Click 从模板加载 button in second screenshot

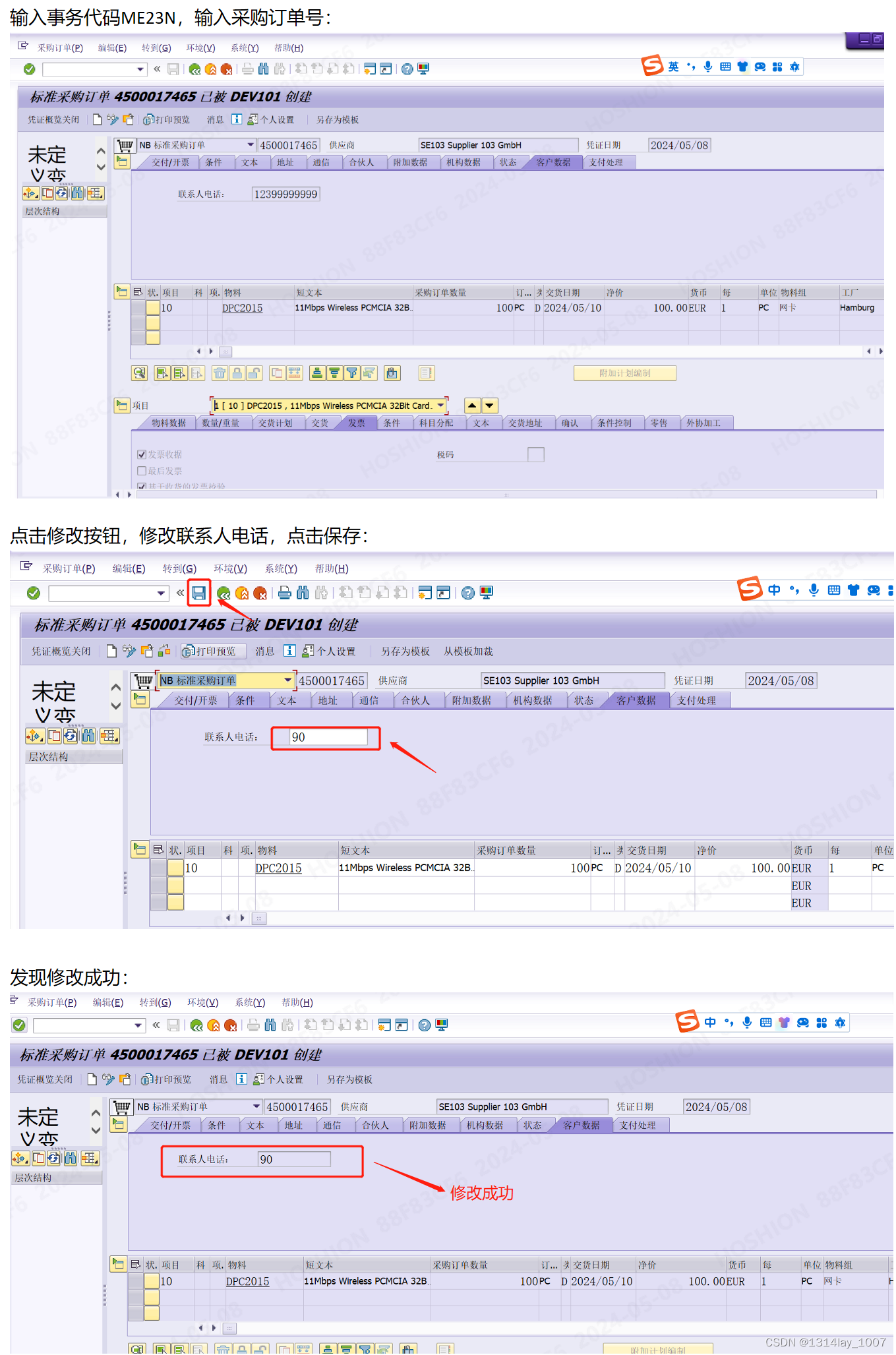(x=468, y=651)
